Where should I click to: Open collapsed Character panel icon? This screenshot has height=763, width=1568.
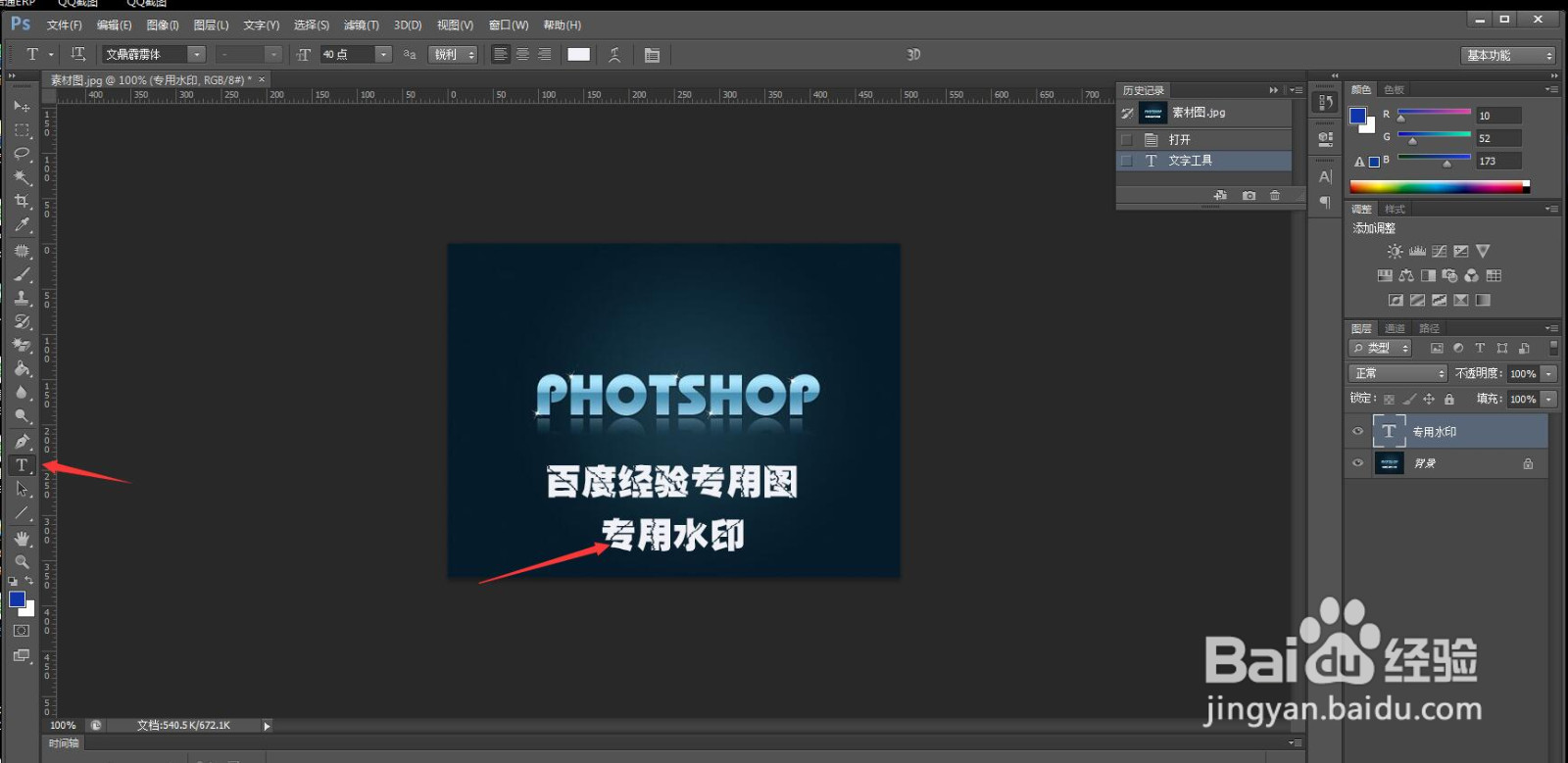[1325, 177]
